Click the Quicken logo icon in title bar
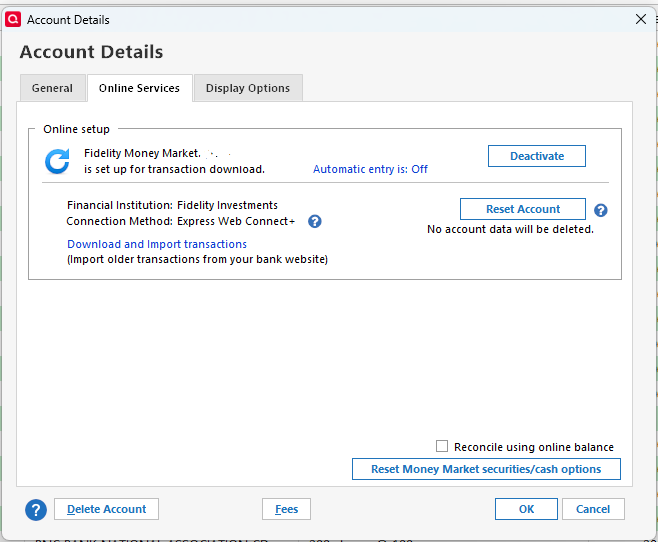658x542 pixels. 13,19
